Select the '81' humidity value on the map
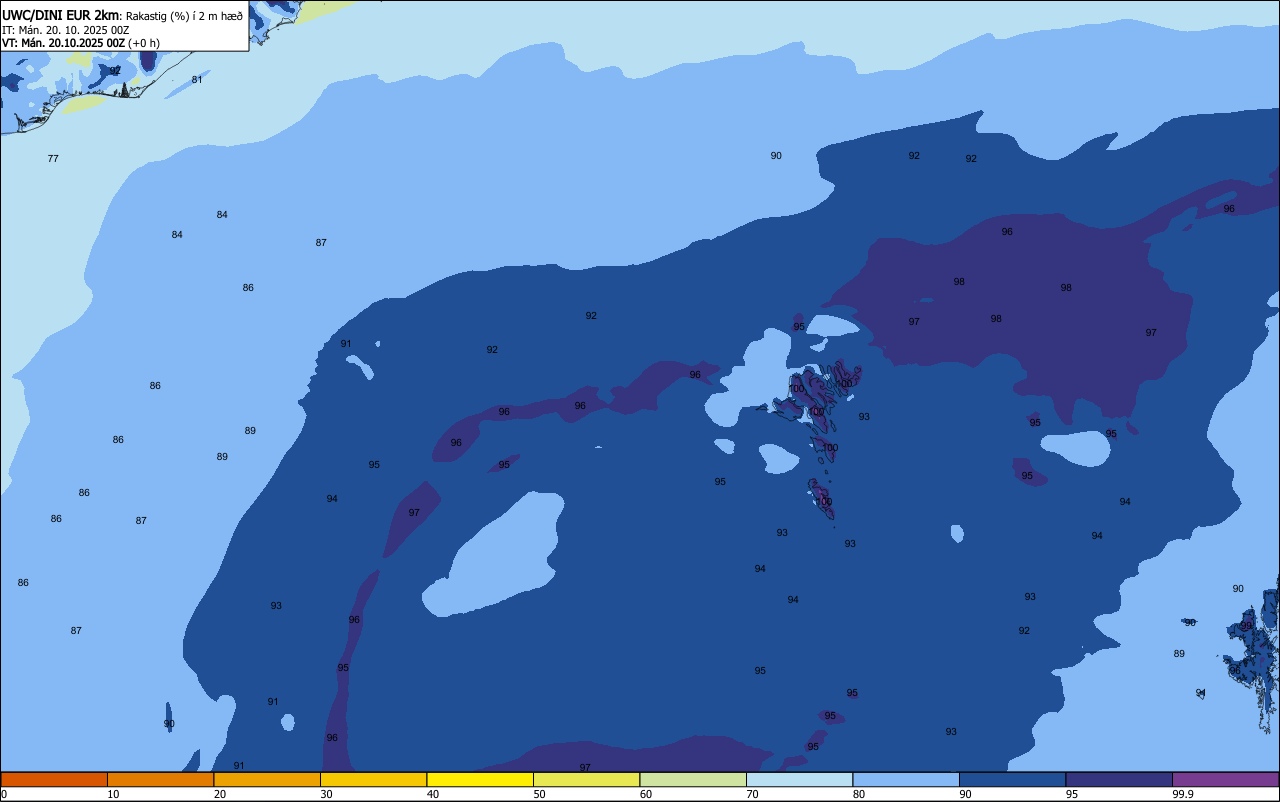Viewport: 1280px width, 802px height. [x=197, y=80]
